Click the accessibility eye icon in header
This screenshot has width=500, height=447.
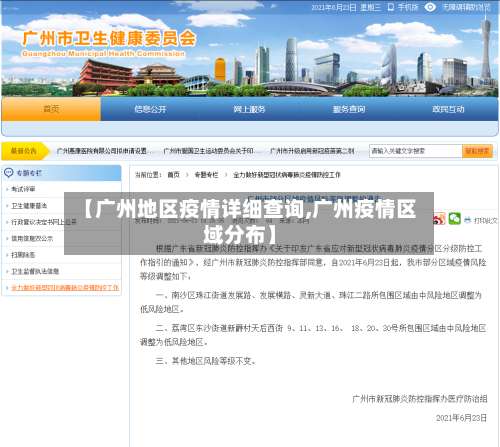[430, 7]
